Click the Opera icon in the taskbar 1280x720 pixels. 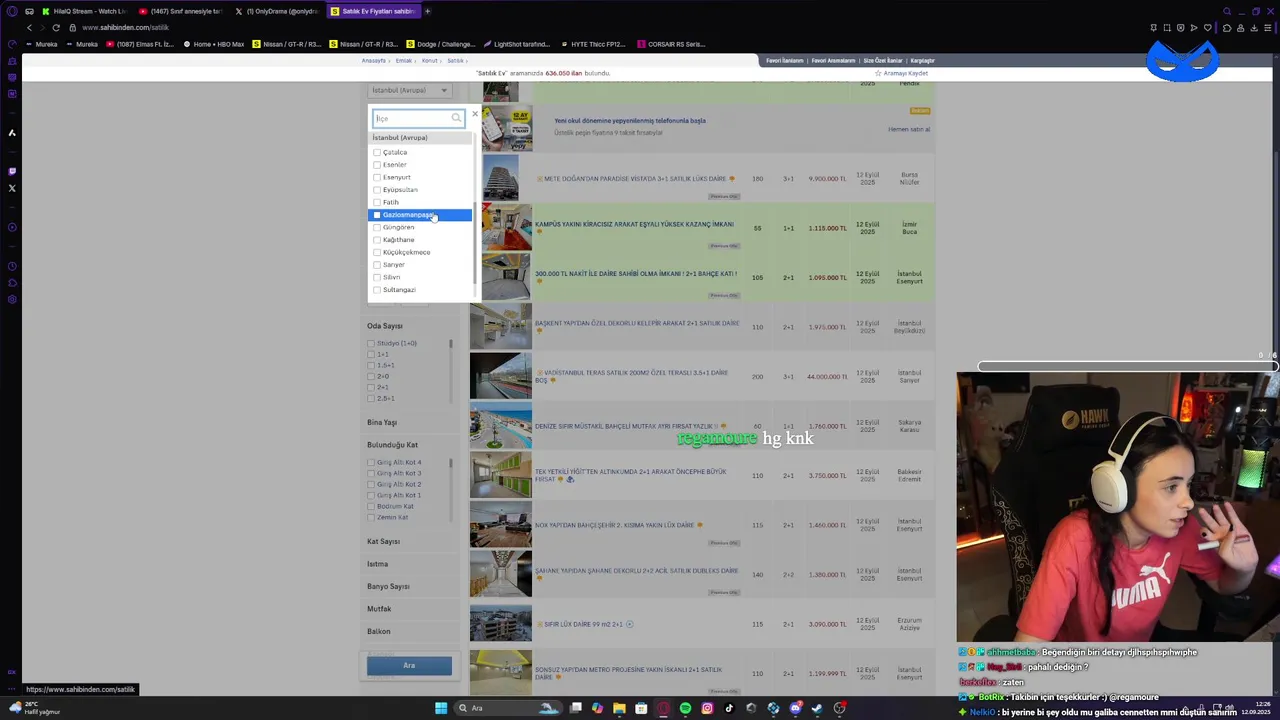[x=663, y=708]
